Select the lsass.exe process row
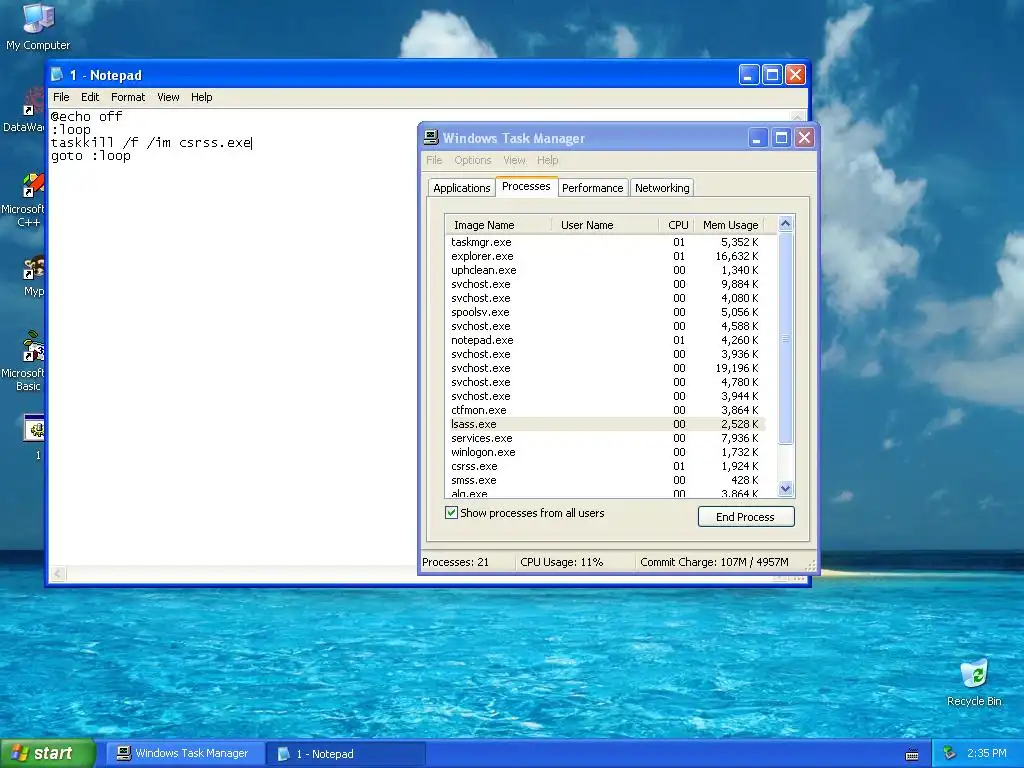The image size is (1024, 768). tap(605, 424)
